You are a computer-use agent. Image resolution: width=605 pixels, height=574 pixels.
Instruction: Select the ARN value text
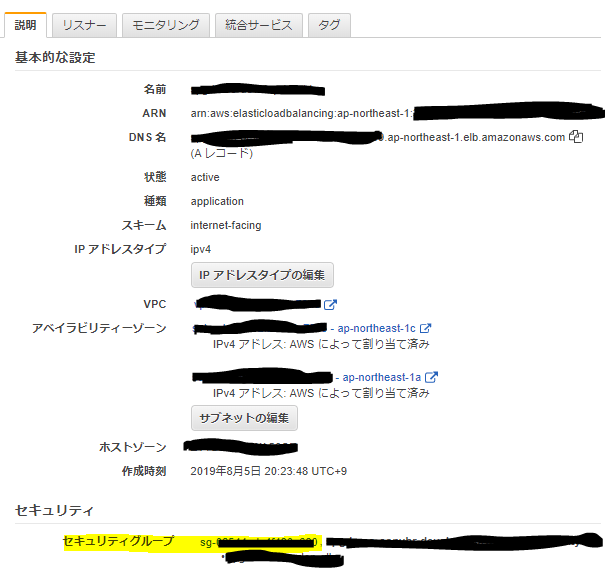pyautogui.click(x=397, y=113)
